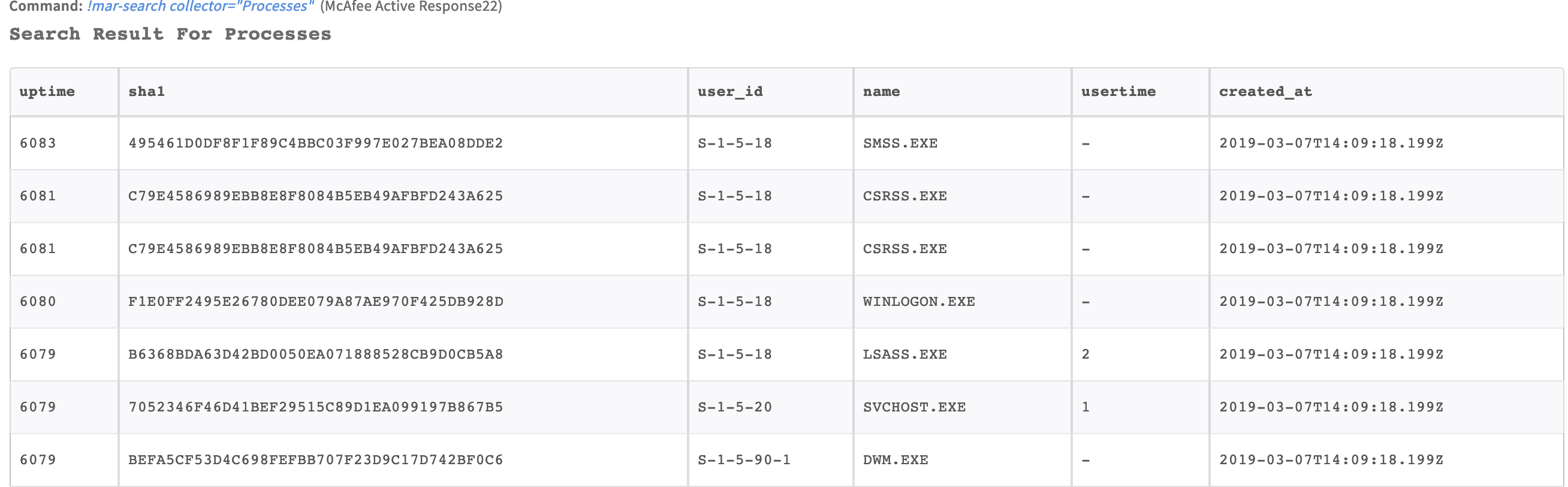Viewport: 1568px width, 487px height.
Task: Click the sha1 hash starting with BEFA5CF5
Action: [315, 460]
